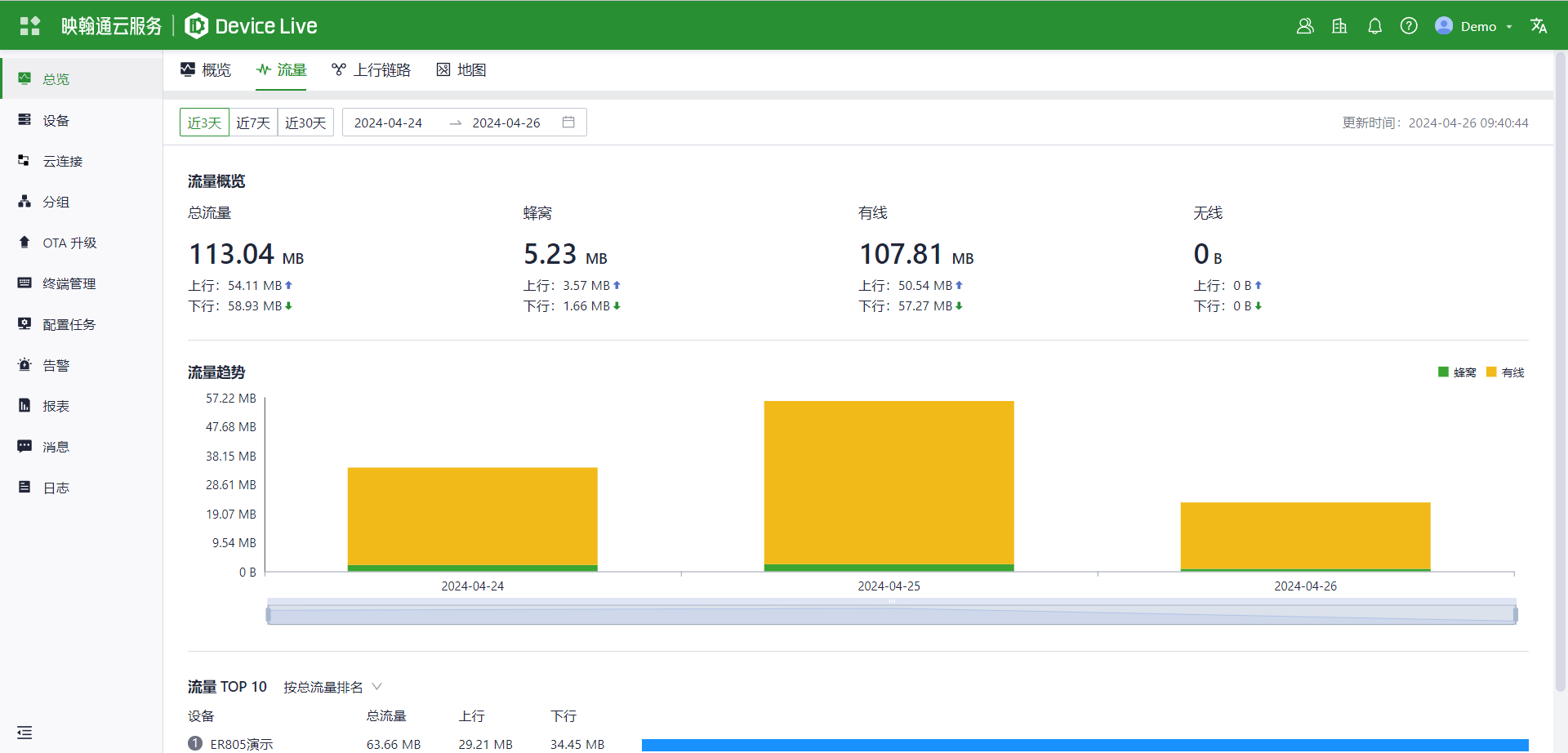Image resolution: width=1568 pixels, height=753 pixels.
Task: Open the date range calendar icon
Action: coord(569,123)
